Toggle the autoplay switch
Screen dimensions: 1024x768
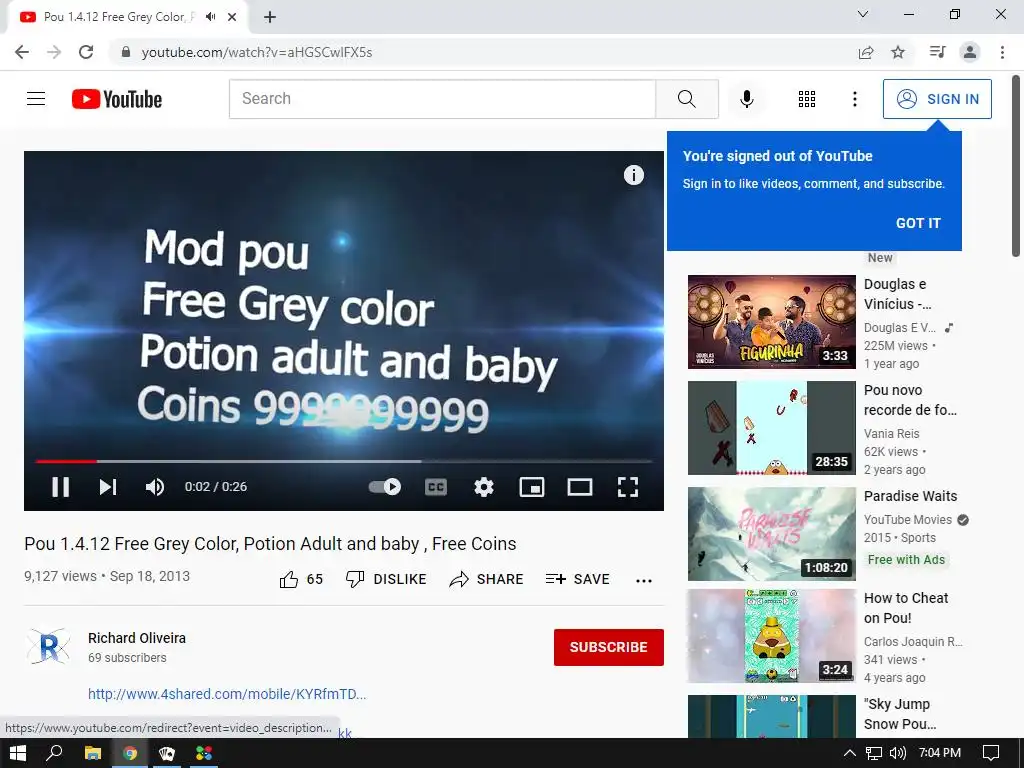coord(385,487)
